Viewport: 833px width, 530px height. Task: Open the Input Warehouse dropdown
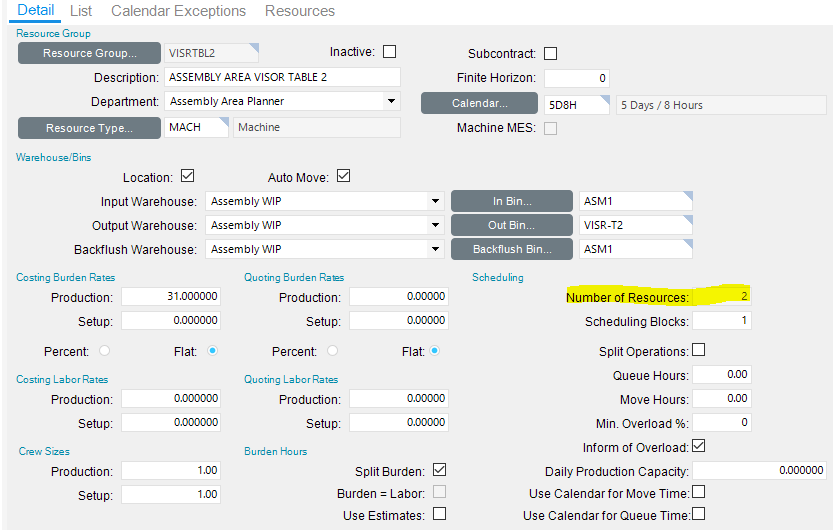435,200
